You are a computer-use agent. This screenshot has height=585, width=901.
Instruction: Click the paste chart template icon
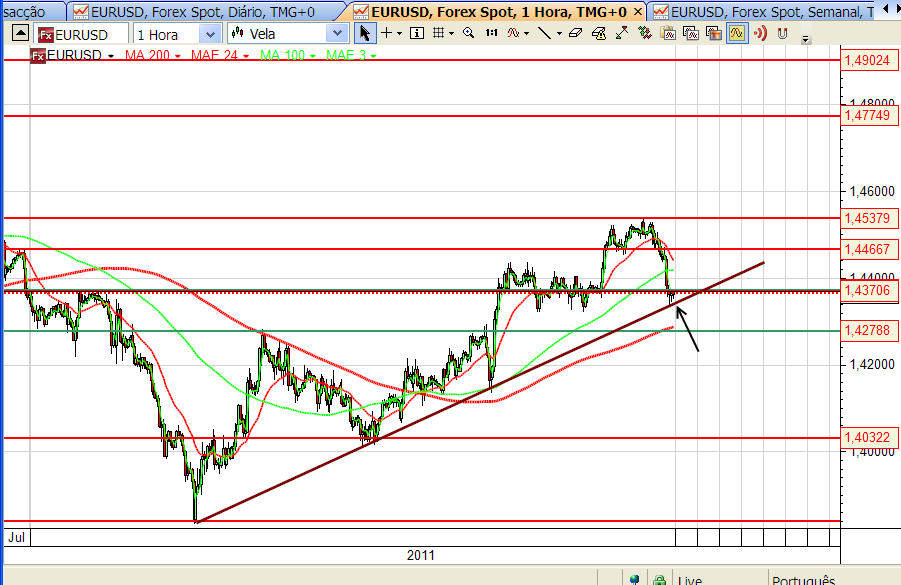pyautogui.click(x=668, y=33)
